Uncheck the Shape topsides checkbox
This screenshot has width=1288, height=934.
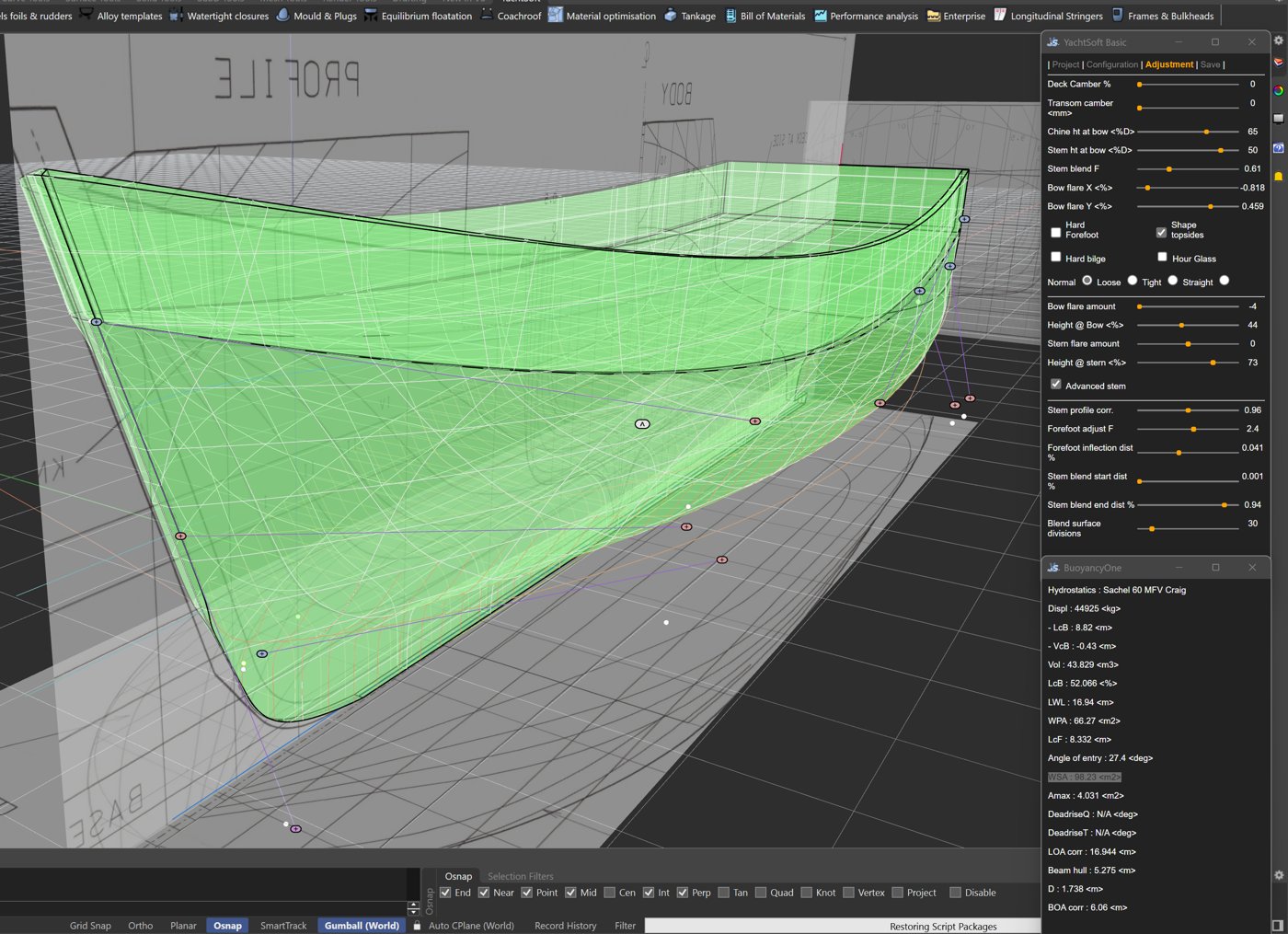(x=1161, y=232)
